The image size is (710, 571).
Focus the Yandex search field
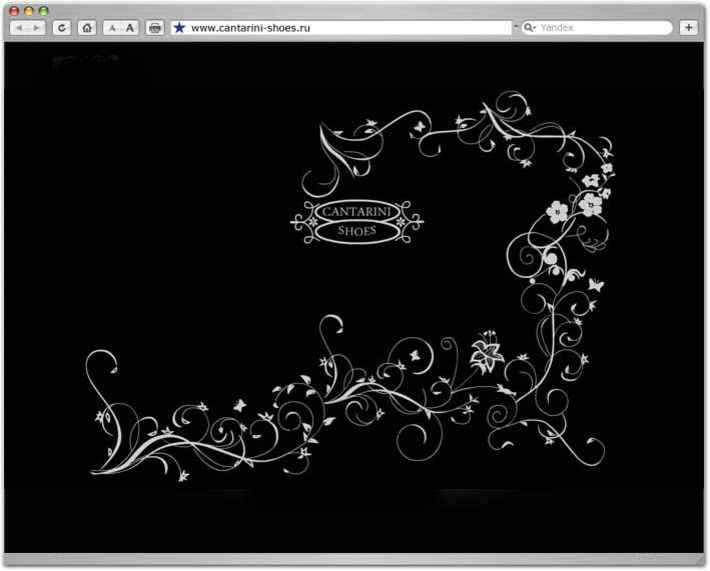597,28
